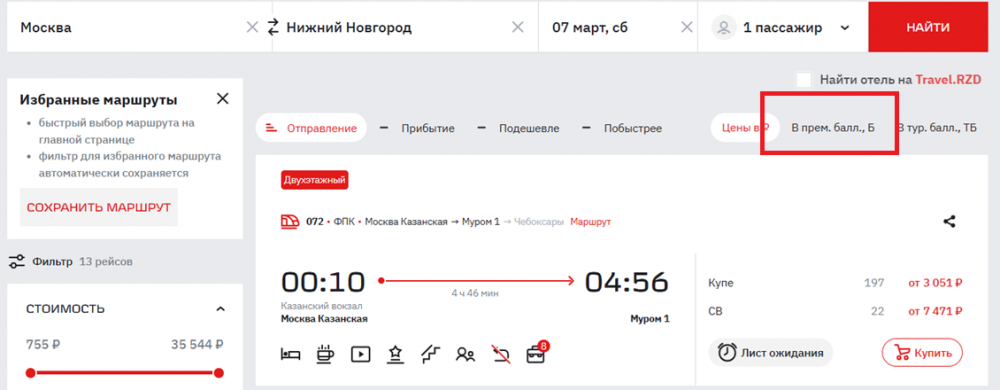Click the passenger avatar icon
The image size is (1000, 390).
point(724,27)
